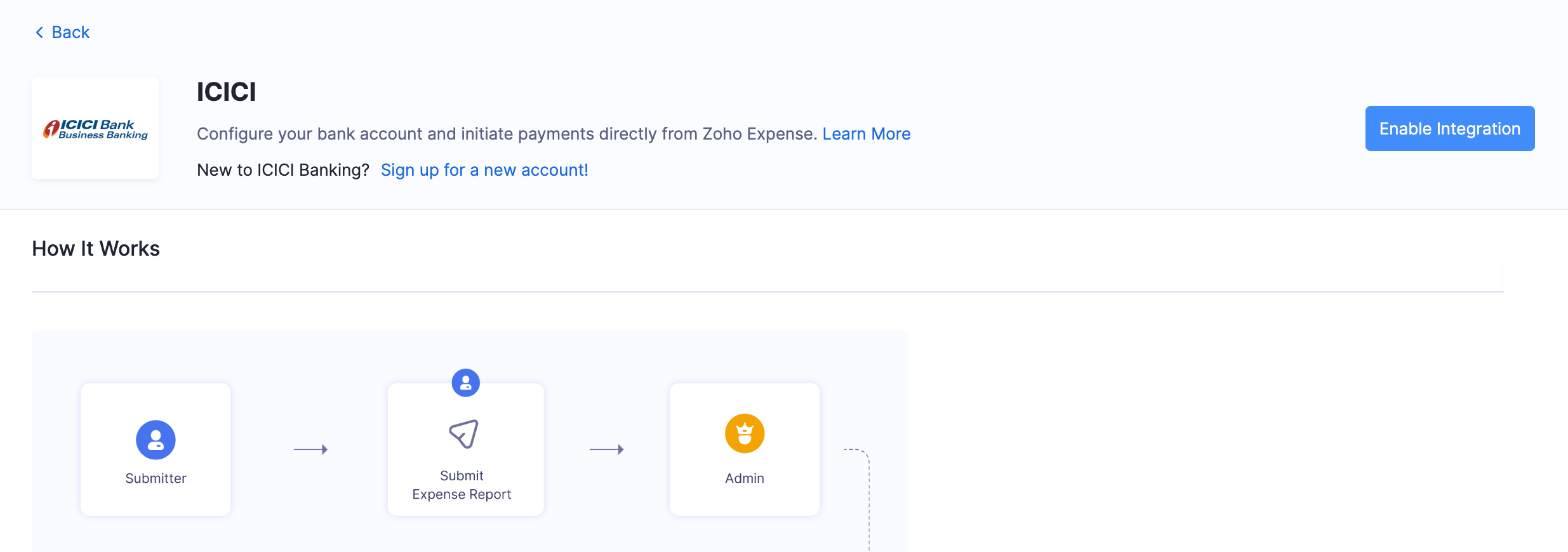
Task: Click the New to ICICI Banking prompt
Action: 282,169
